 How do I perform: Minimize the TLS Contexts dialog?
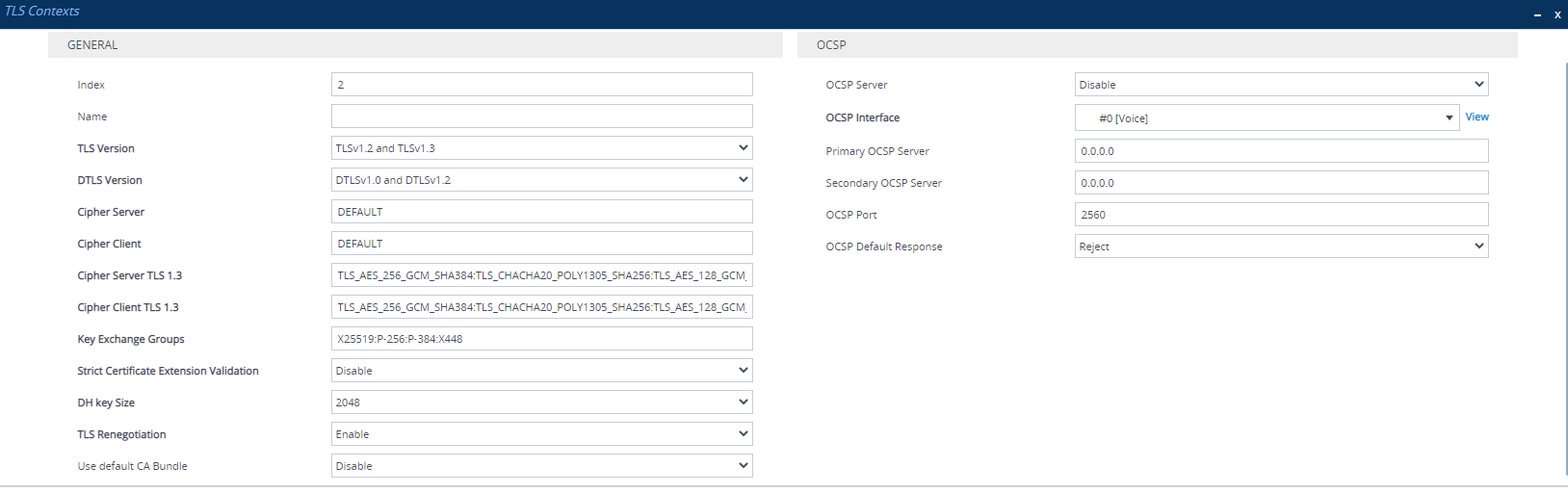click(1537, 14)
